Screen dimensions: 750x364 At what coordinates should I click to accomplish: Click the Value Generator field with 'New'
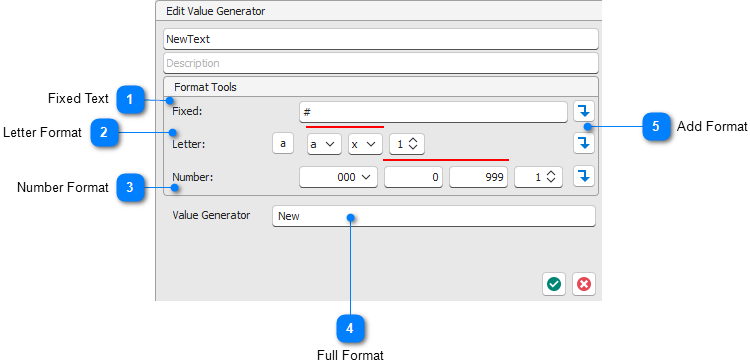pos(434,216)
